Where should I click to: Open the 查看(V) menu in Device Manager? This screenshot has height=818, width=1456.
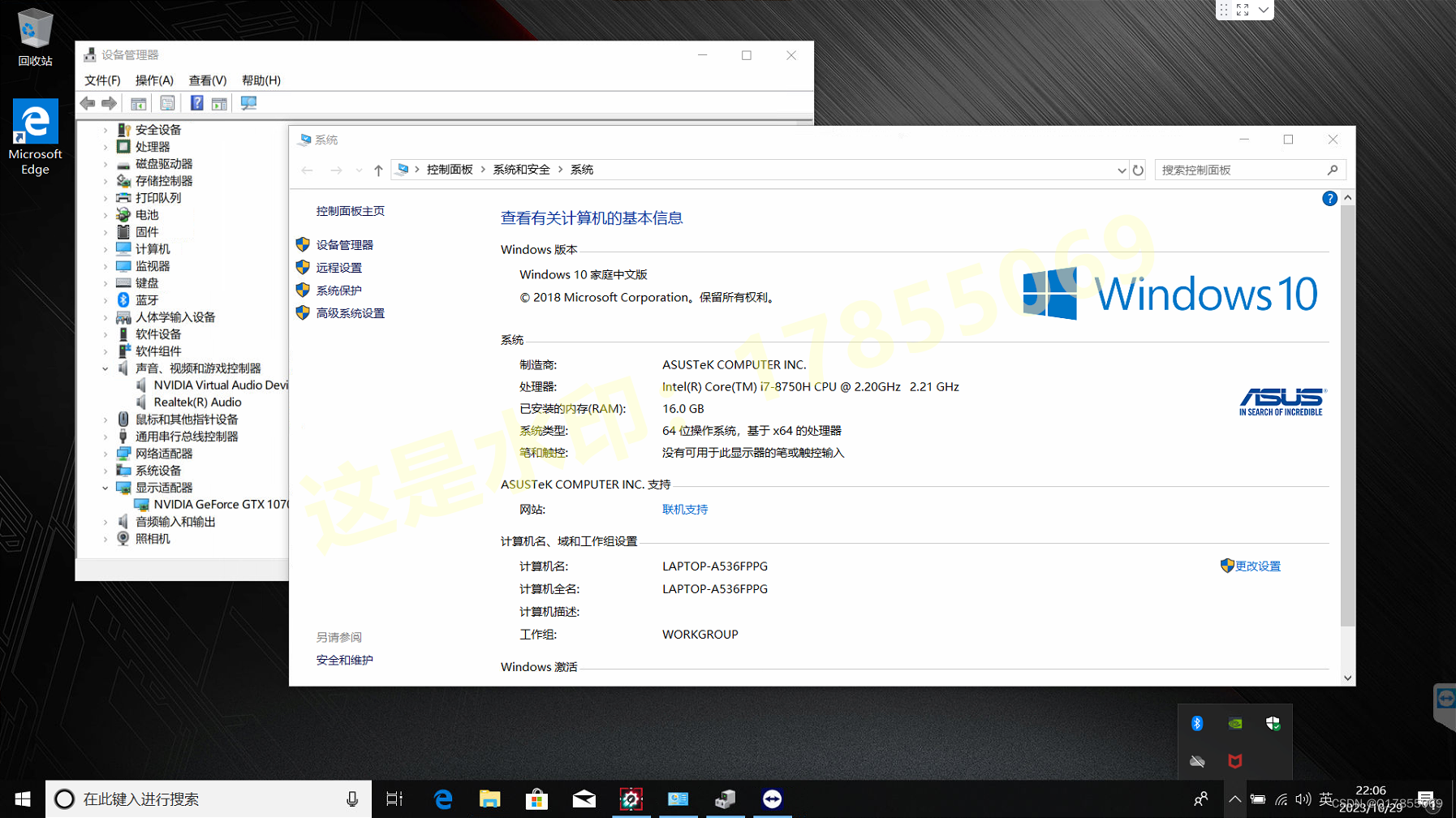tap(206, 80)
